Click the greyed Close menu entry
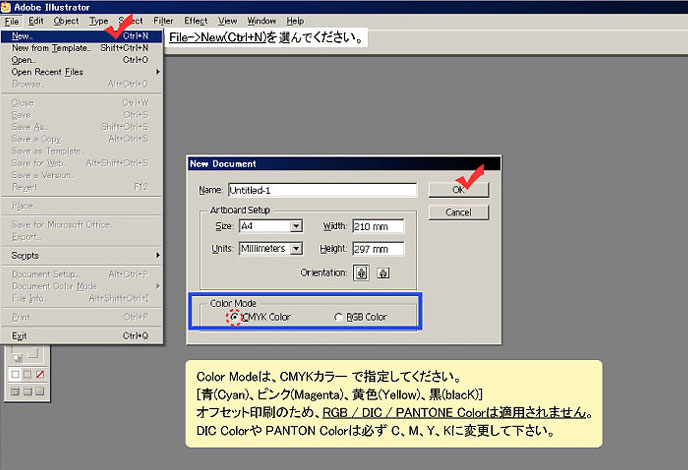Screen dimensions: 688x470 pyautogui.click(x=82, y=103)
